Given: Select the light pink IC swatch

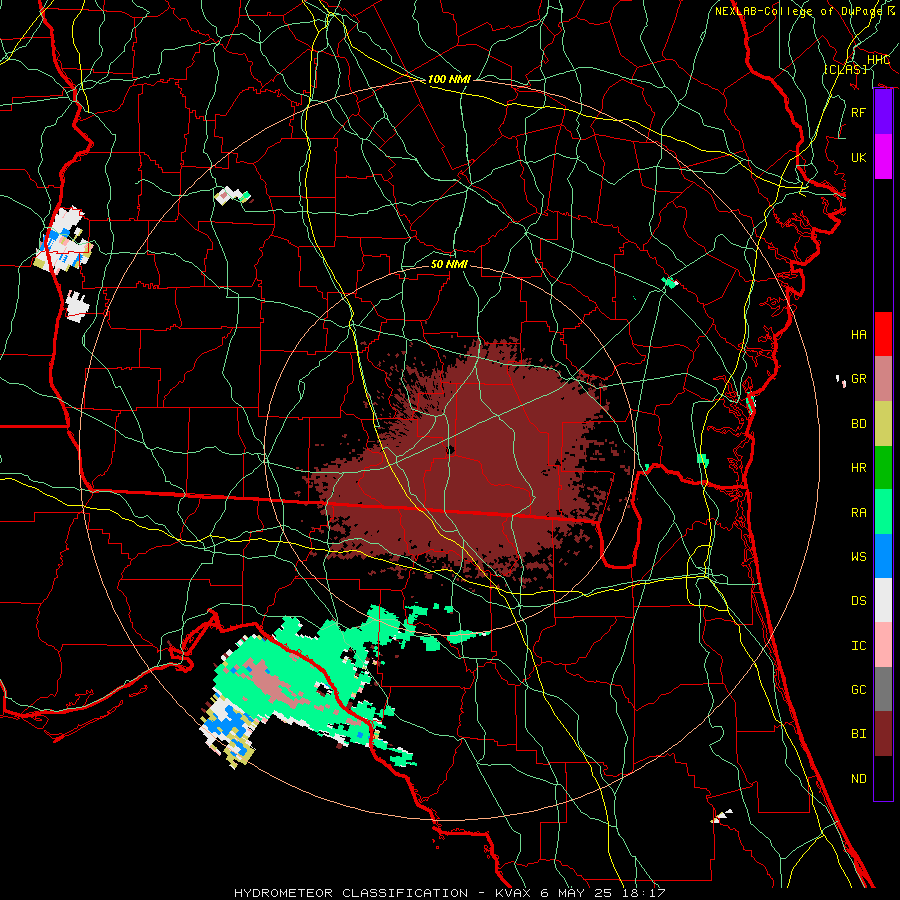Looking at the screenshot, I should (x=883, y=645).
